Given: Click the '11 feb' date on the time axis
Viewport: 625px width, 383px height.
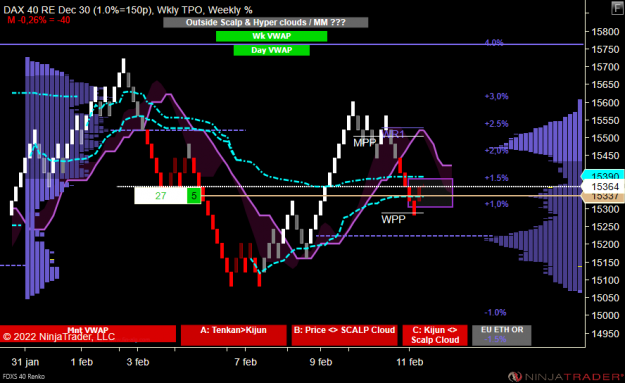Looking at the screenshot, I should coord(410,362).
